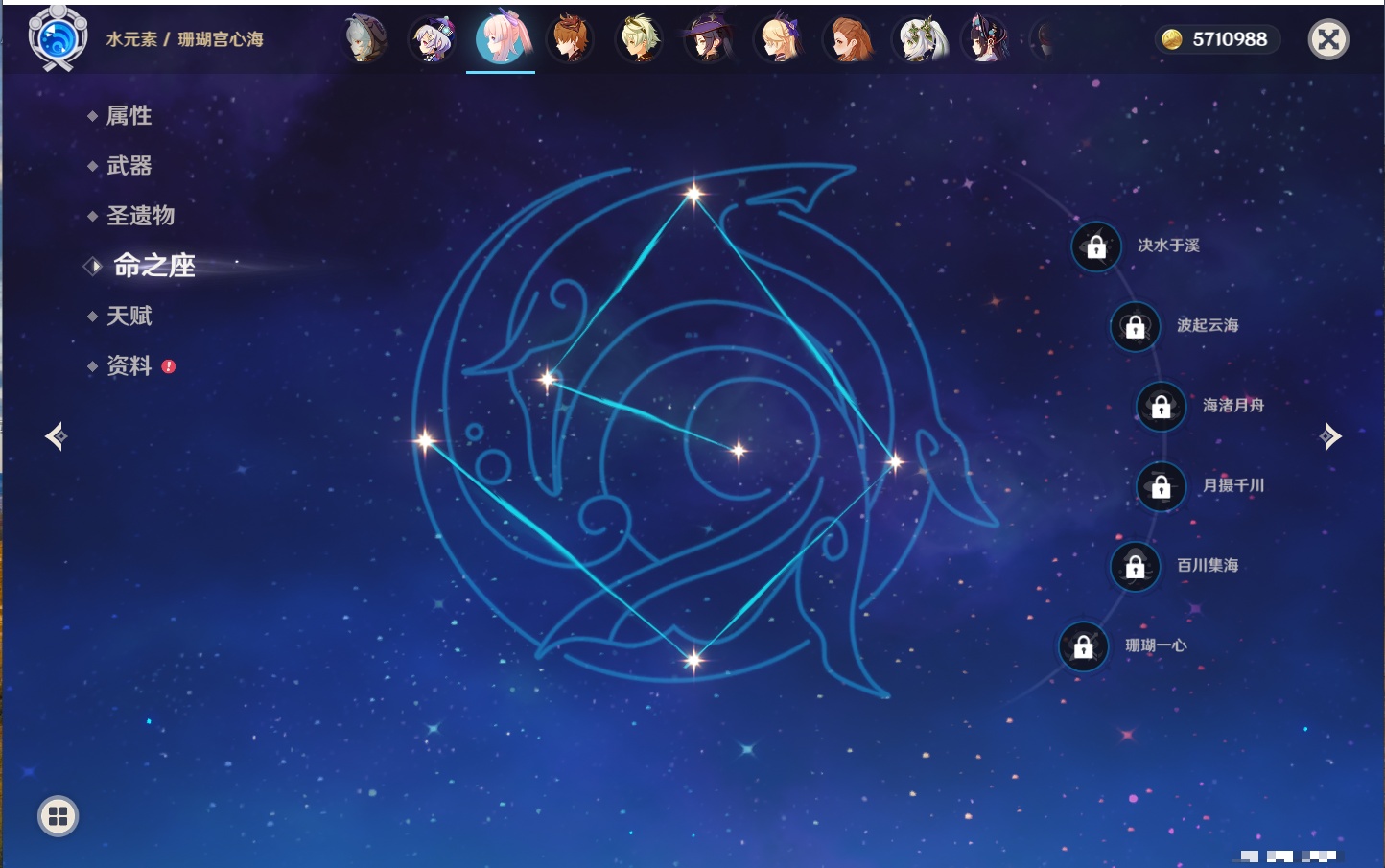Click the Hydro element emblem icon
Viewport: 1385px width, 868px height.
[x=58, y=38]
